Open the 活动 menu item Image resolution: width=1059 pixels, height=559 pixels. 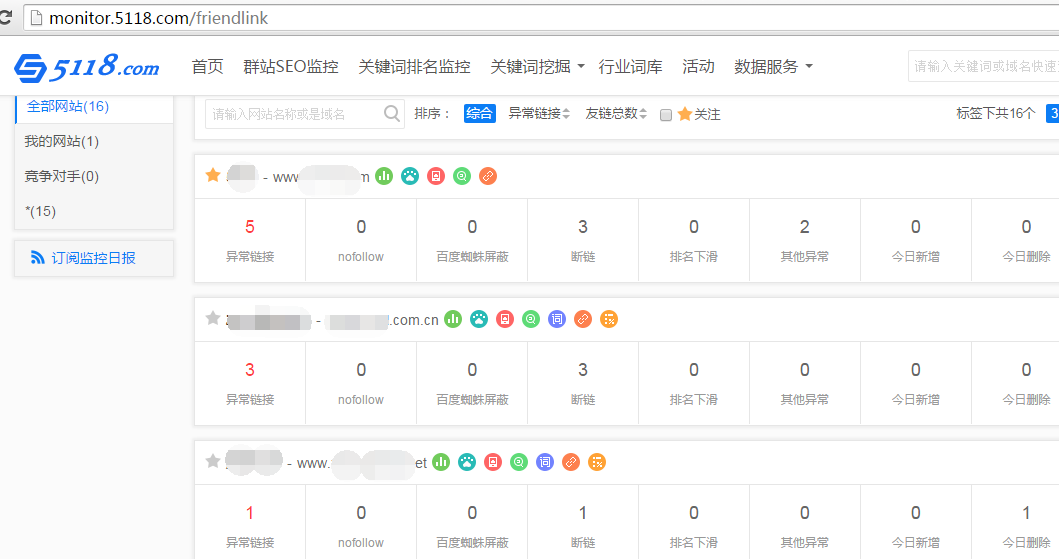tap(698, 67)
